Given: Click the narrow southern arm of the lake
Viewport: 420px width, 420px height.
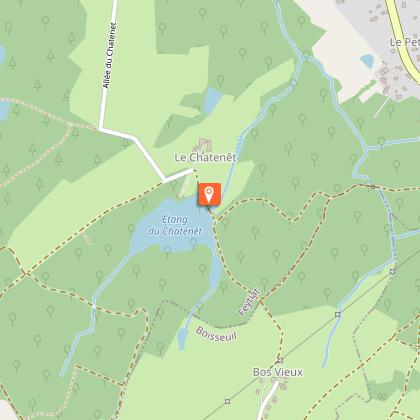Looking at the screenshot, I should [216, 272].
